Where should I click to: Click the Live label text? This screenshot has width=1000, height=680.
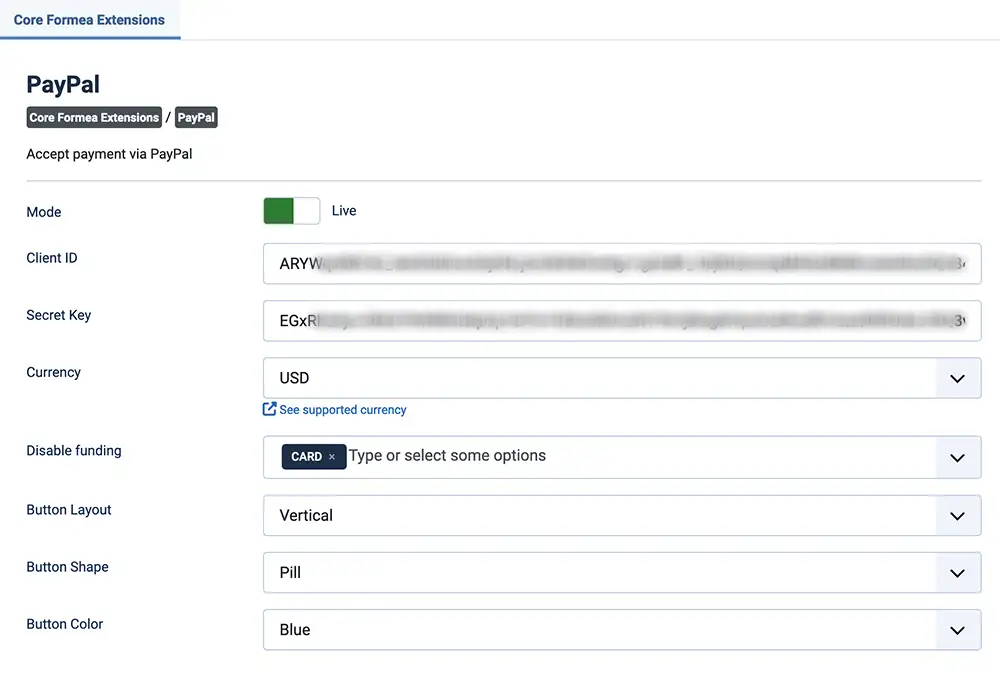pos(344,211)
